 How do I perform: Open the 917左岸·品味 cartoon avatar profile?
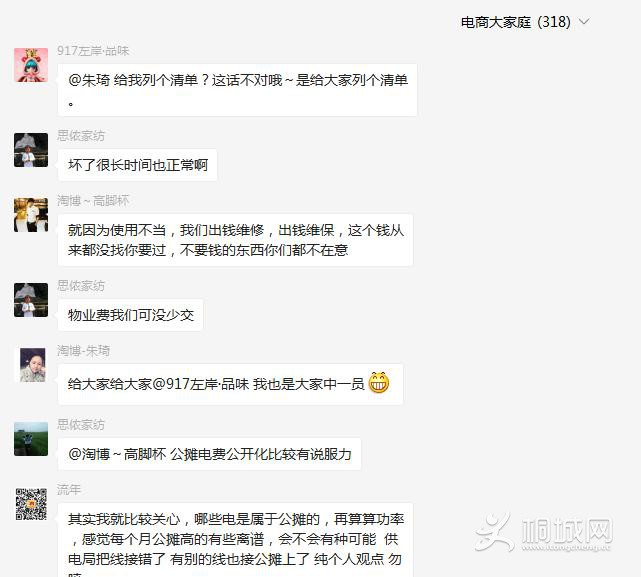tap(31, 65)
